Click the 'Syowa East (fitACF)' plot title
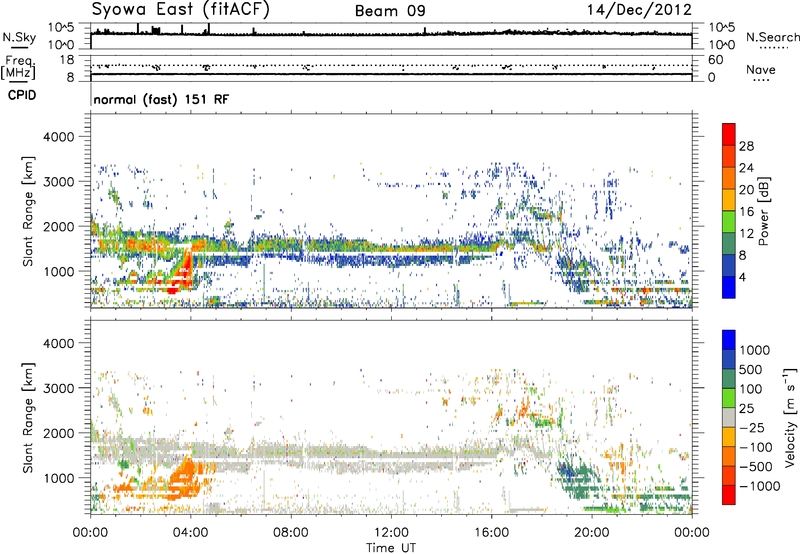The image size is (800, 554). 181,10
